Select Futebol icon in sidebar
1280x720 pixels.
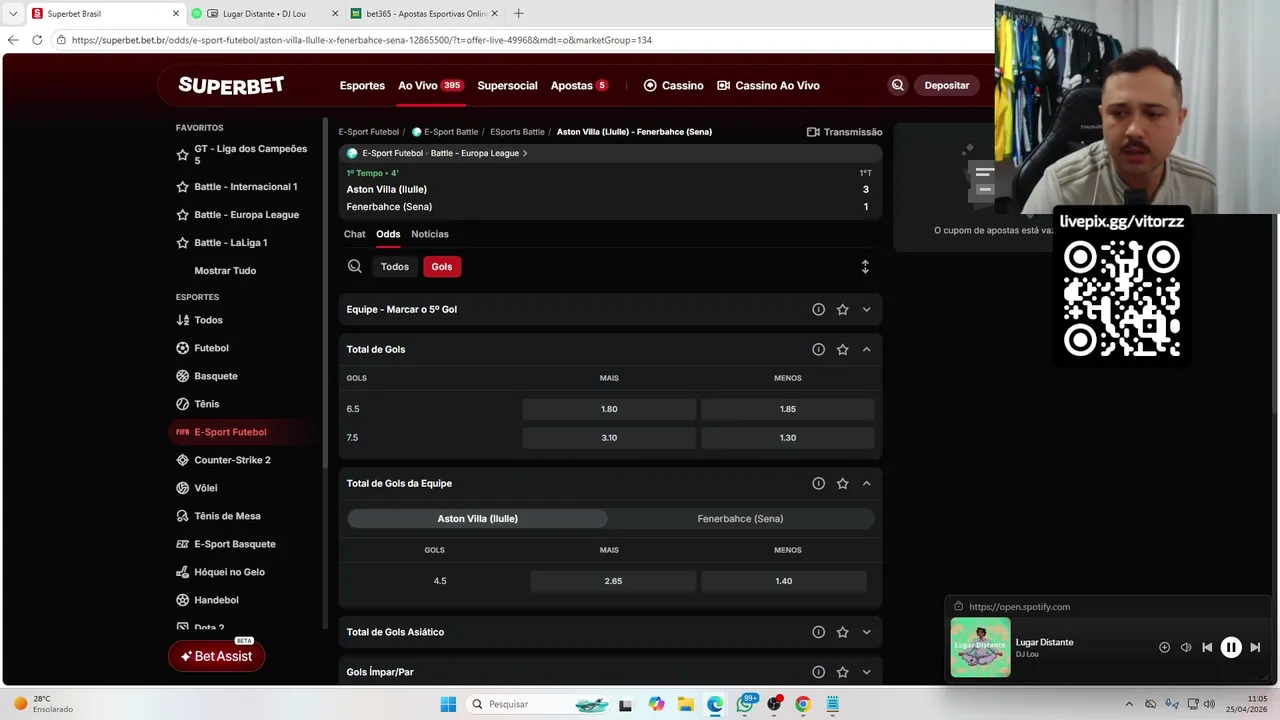point(182,348)
